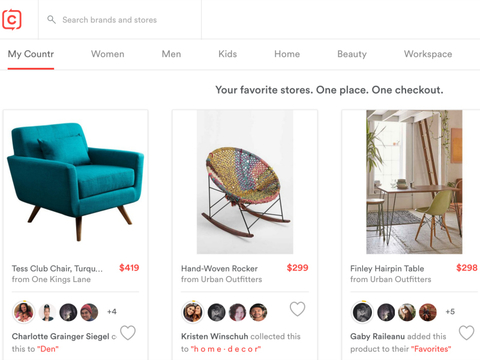Click the Search brands and stores field

click(120, 20)
